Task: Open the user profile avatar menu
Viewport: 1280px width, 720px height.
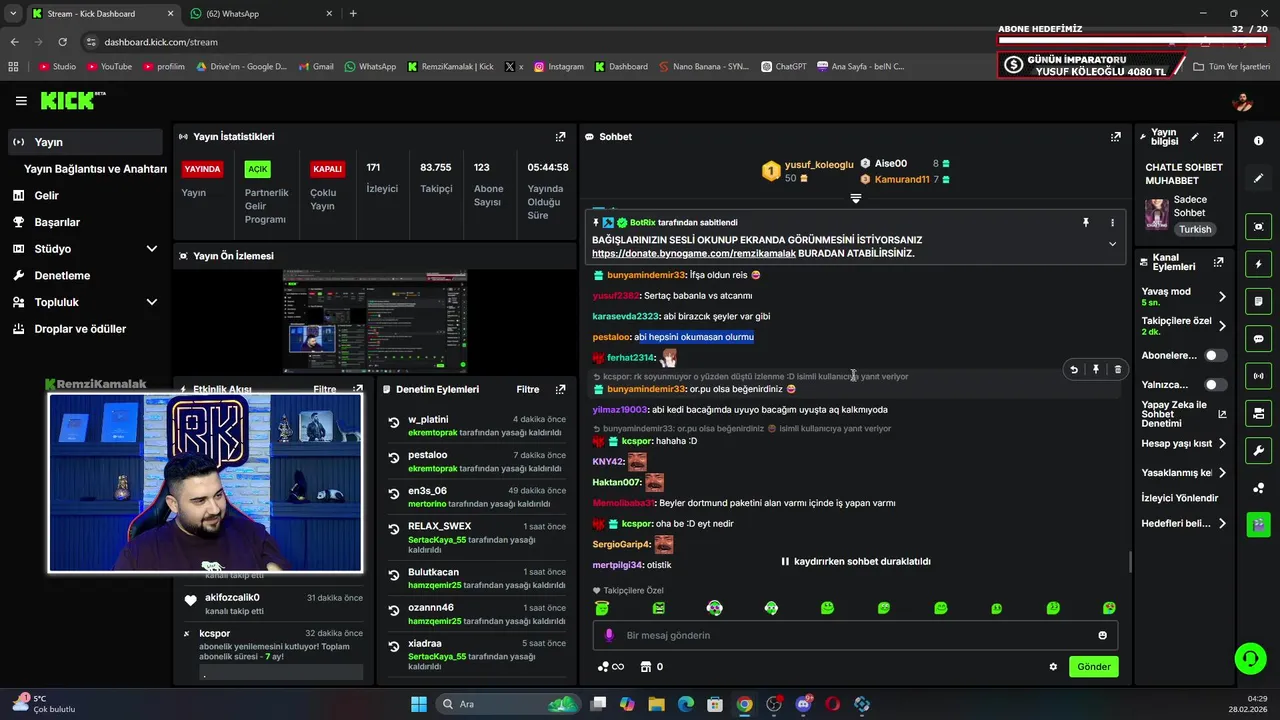Action: [1242, 101]
